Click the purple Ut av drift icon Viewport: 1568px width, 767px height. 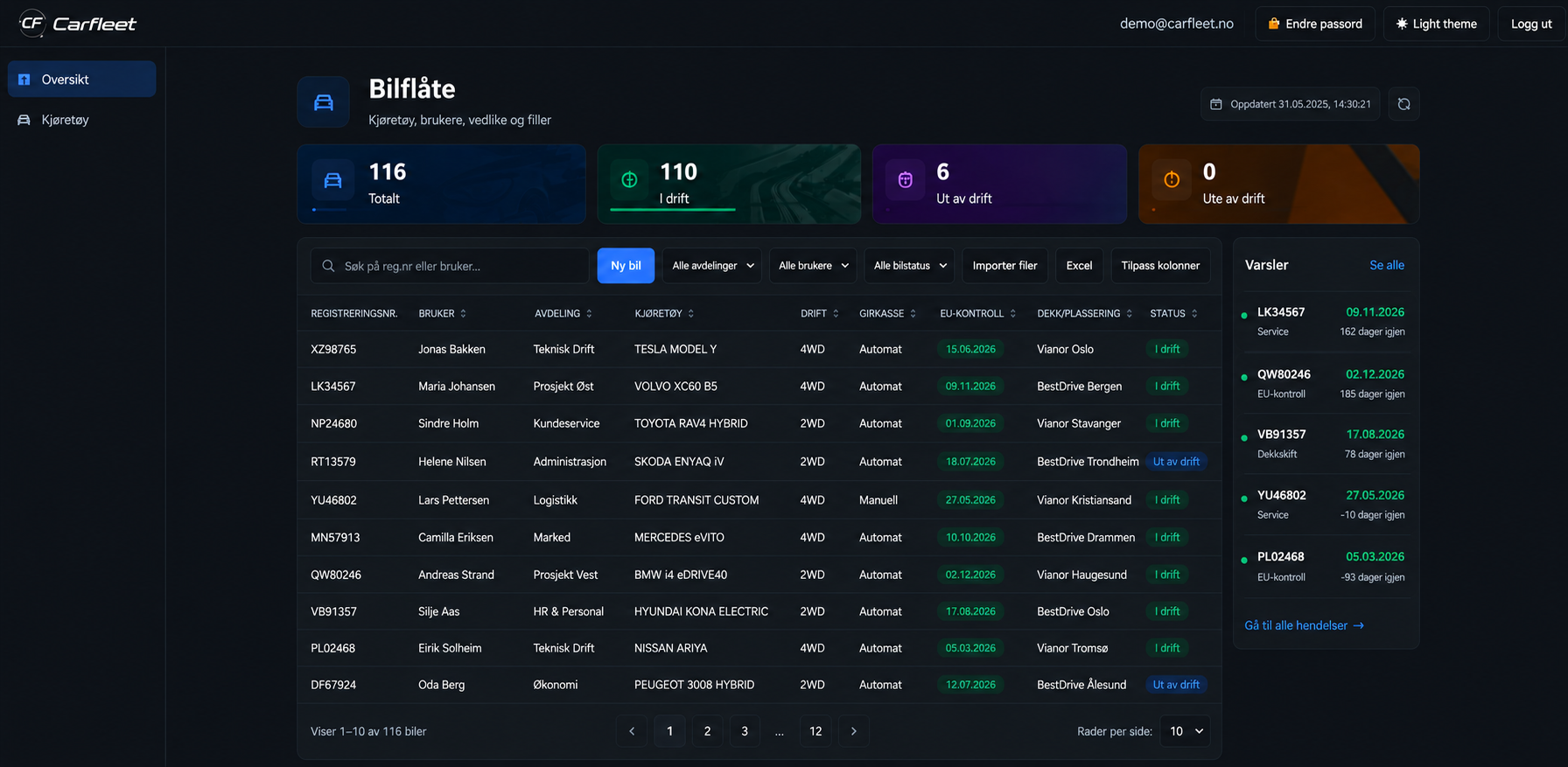pos(906,180)
